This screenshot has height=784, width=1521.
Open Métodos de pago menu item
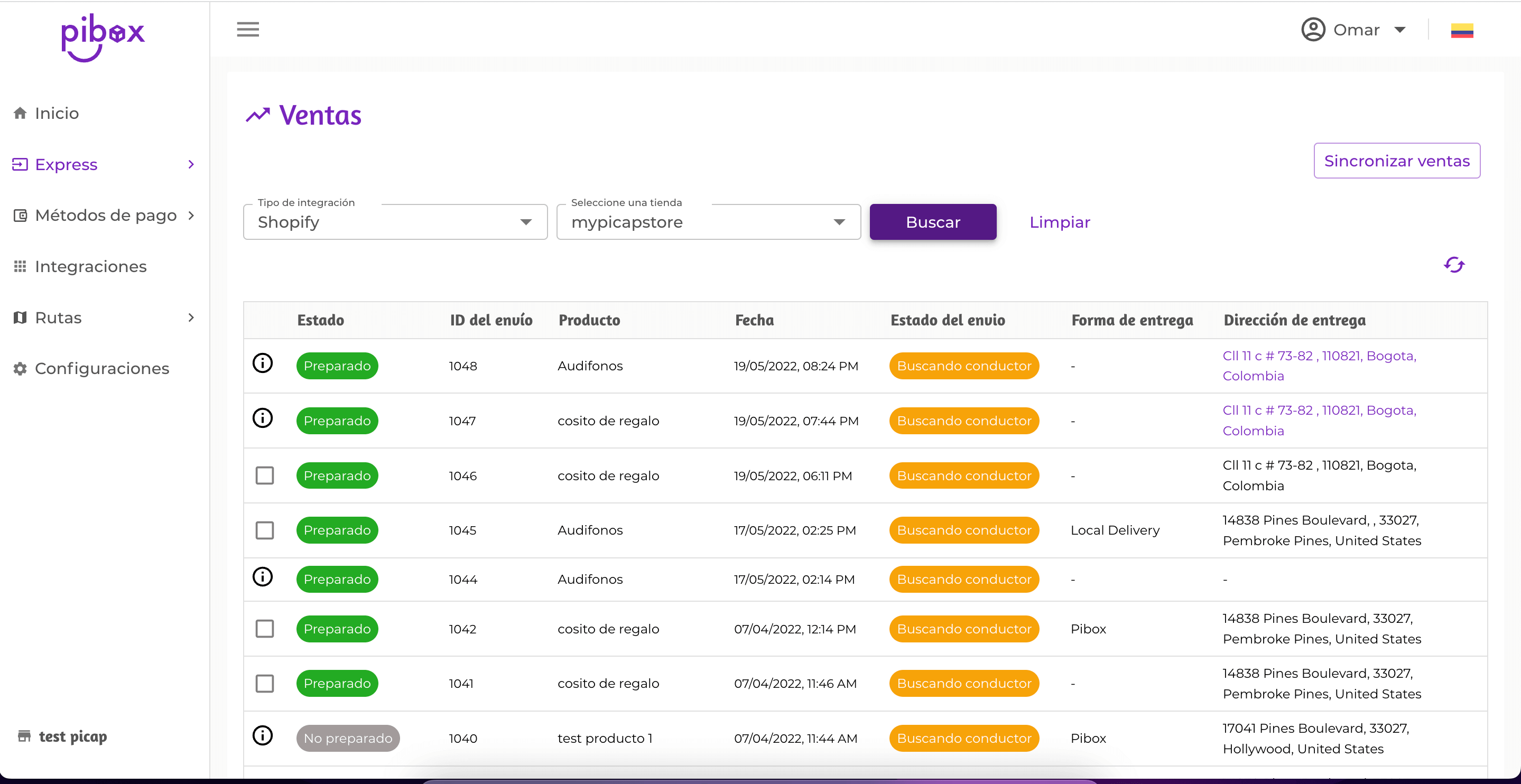(106, 216)
